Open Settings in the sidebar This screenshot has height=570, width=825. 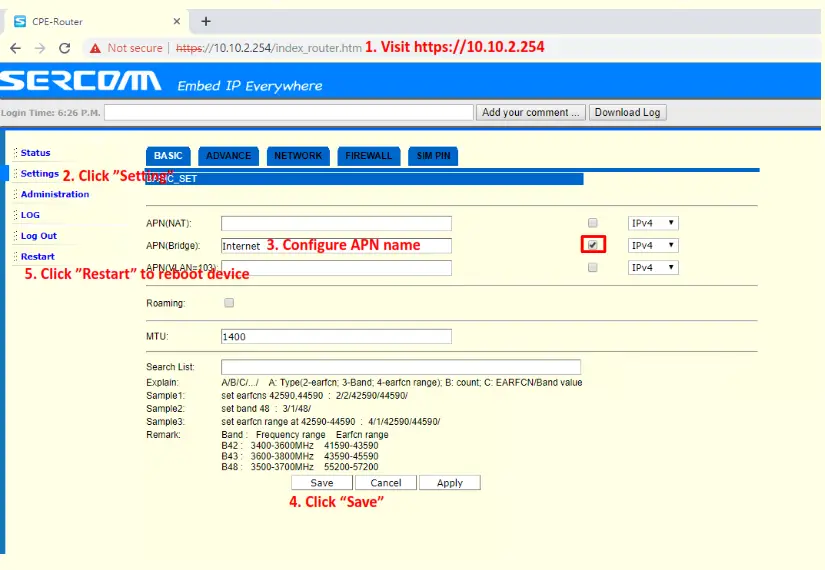coord(39,173)
